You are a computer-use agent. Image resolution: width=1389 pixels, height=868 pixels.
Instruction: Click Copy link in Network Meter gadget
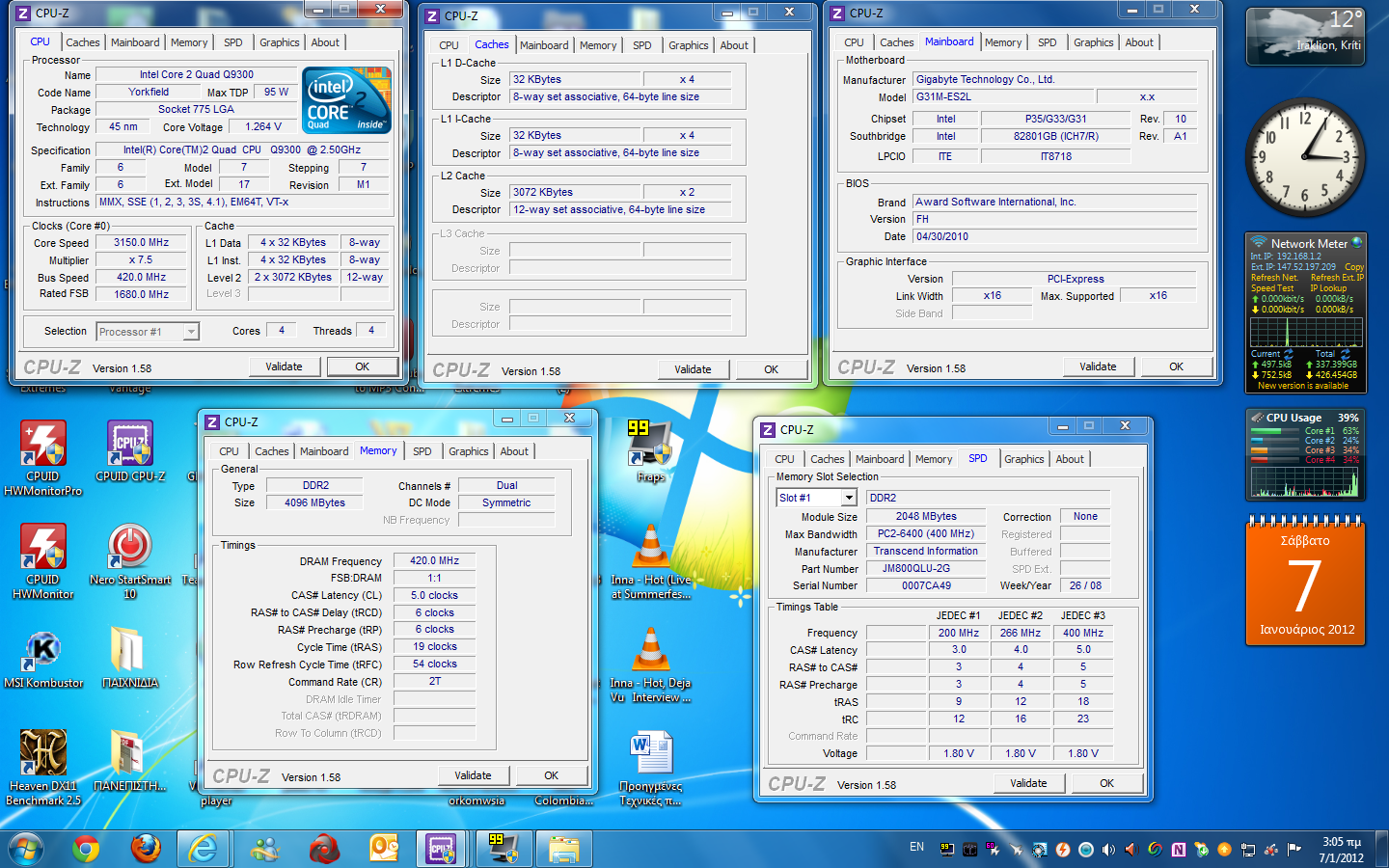[1354, 267]
